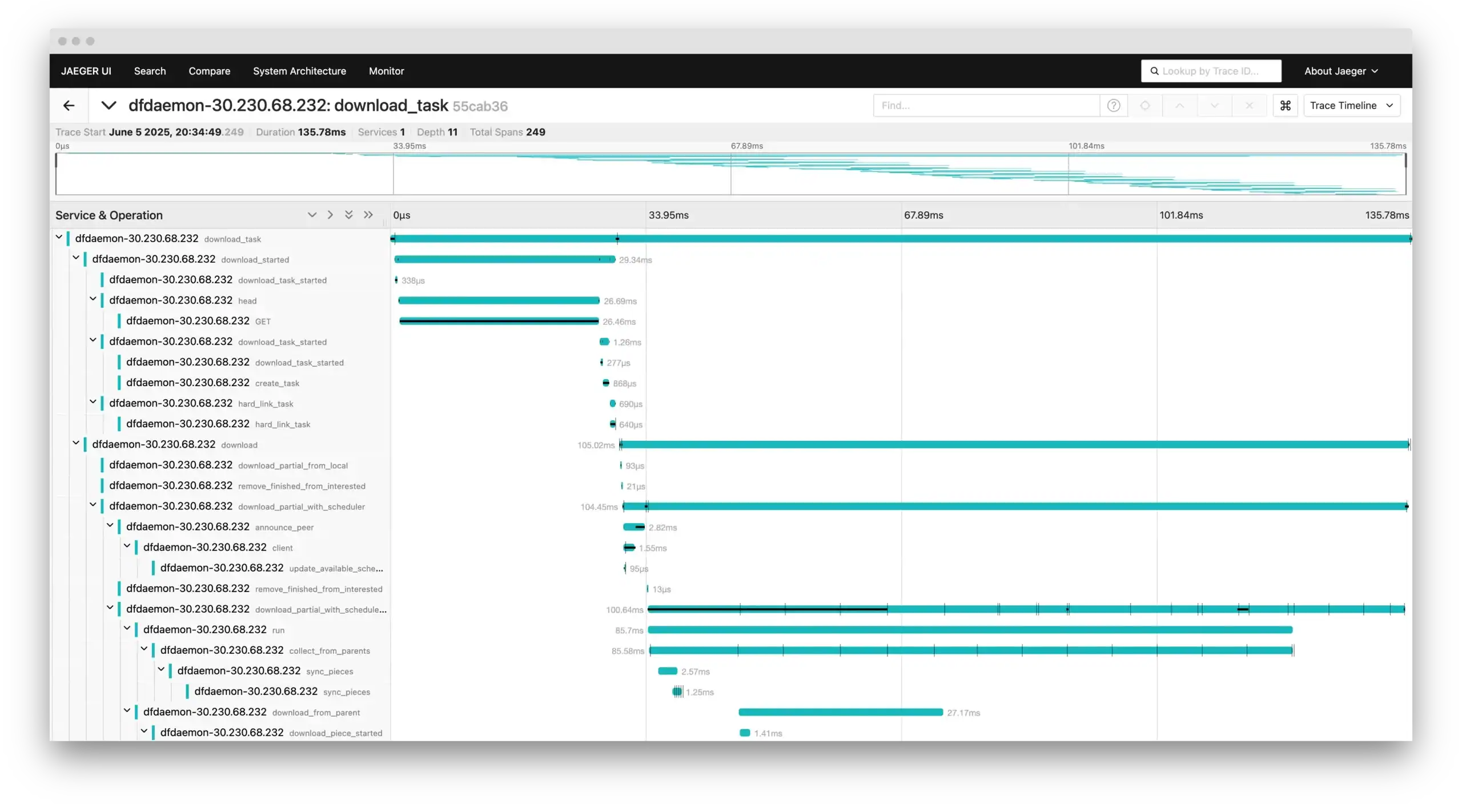Switch to the System Architecture tab
Viewport: 1462px width, 812px height.
point(299,71)
